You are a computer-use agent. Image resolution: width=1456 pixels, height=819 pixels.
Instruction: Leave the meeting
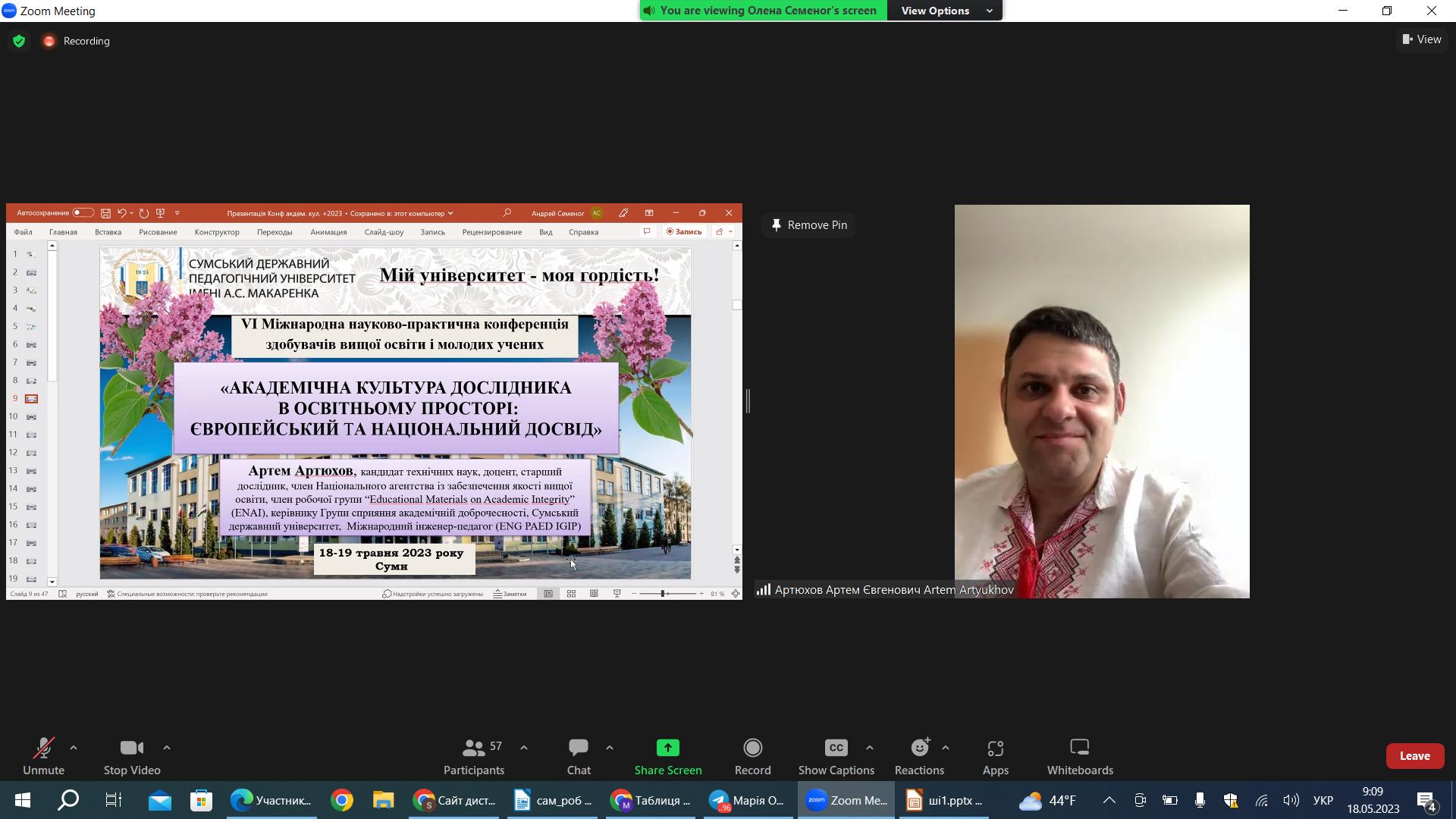coord(1414,756)
